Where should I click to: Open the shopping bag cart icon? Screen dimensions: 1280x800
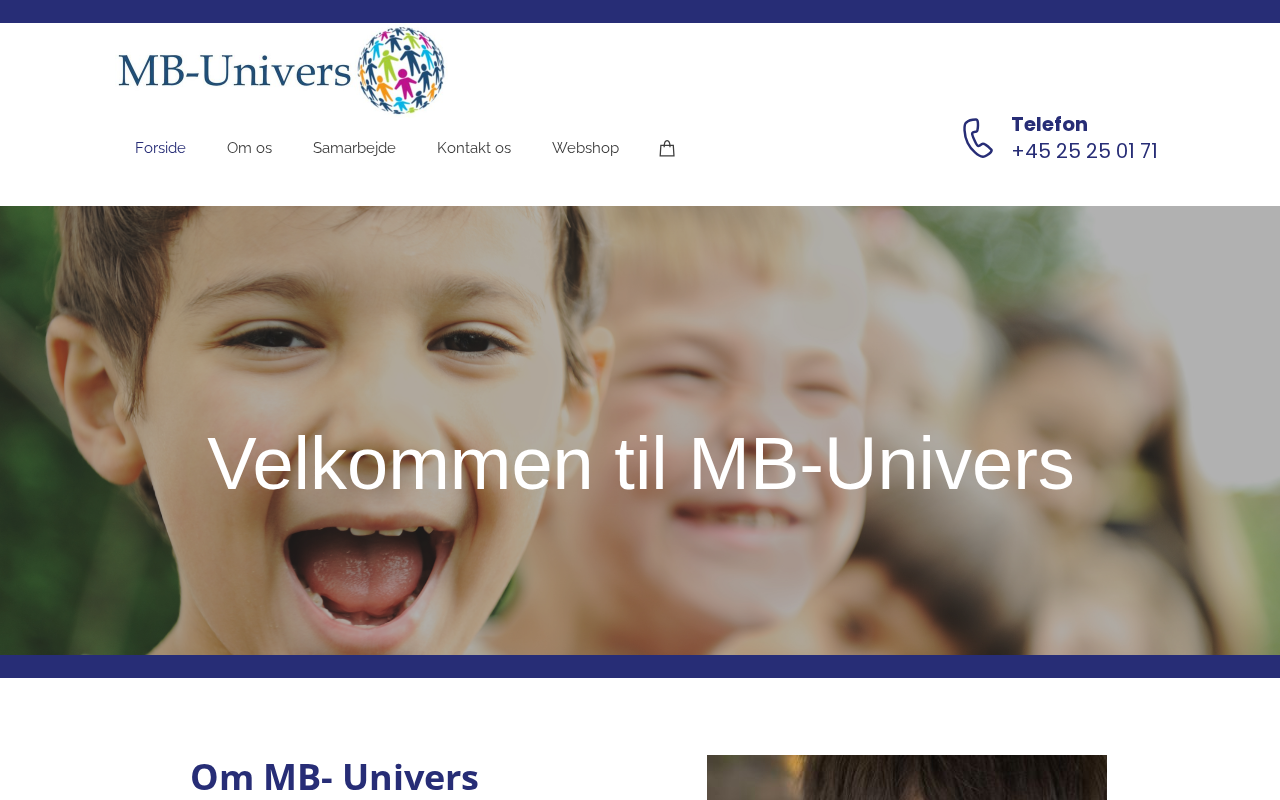667,148
